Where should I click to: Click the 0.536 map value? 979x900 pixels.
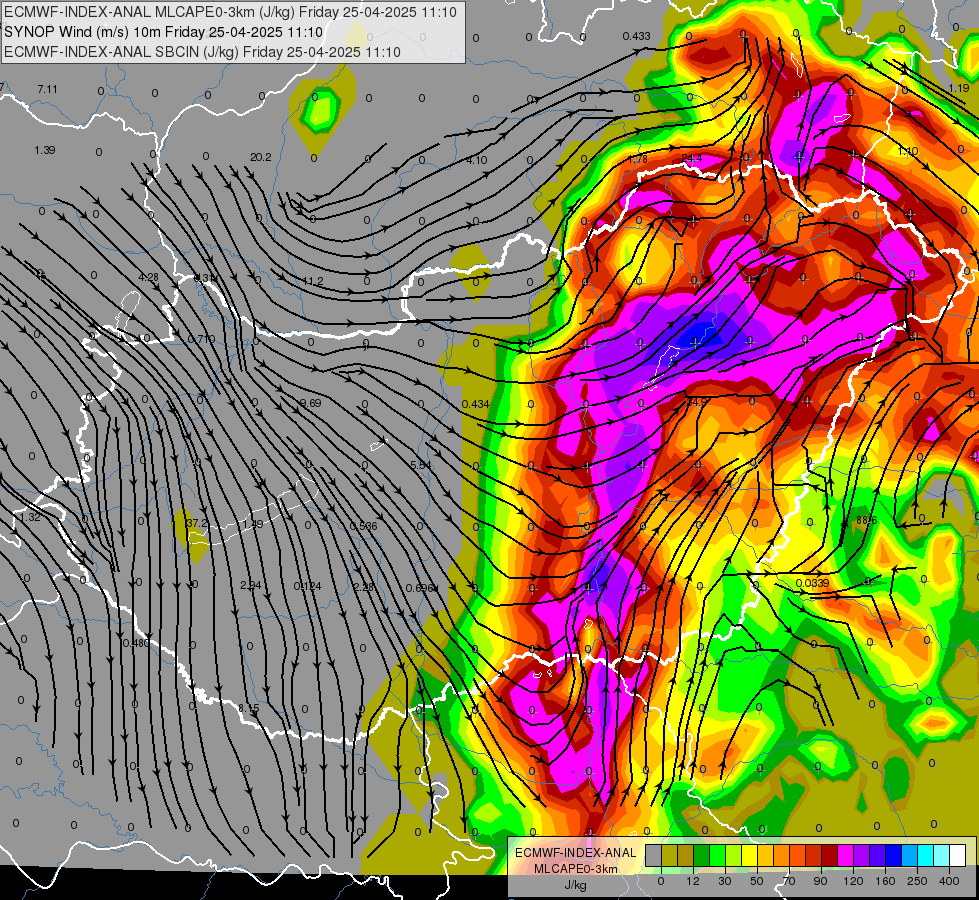click(x=363, y=527)
